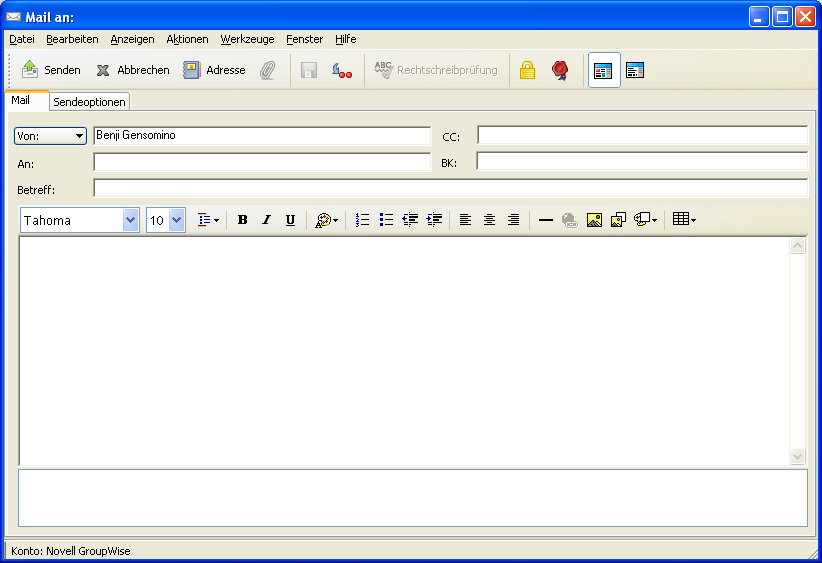Screen dimensions: 822x563
Task: Click the Senden button to send mail
Action: (x=51, y=70)
